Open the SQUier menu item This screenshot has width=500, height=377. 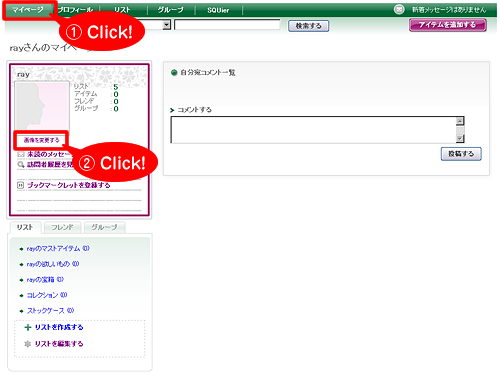[218, 10]
